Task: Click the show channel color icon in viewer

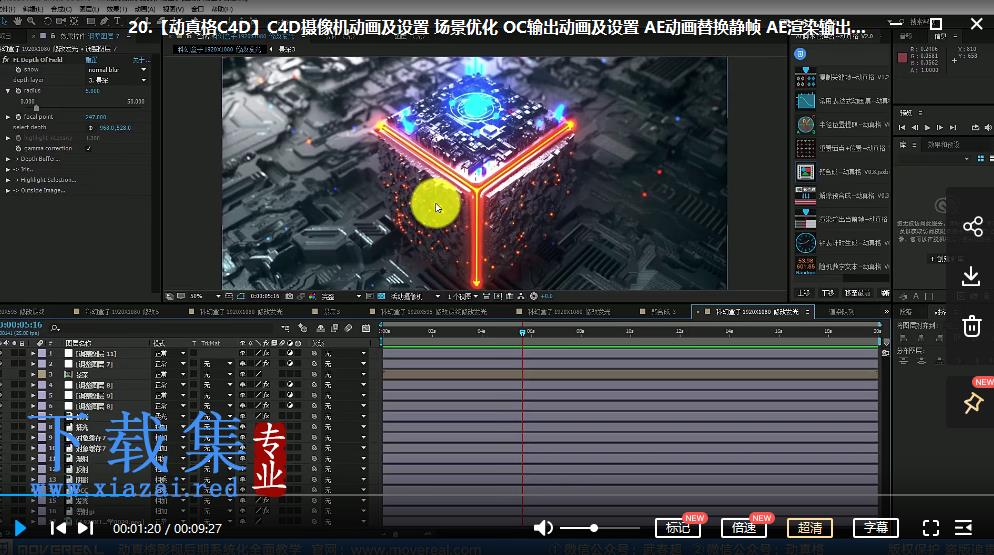Action: point(312,296)
